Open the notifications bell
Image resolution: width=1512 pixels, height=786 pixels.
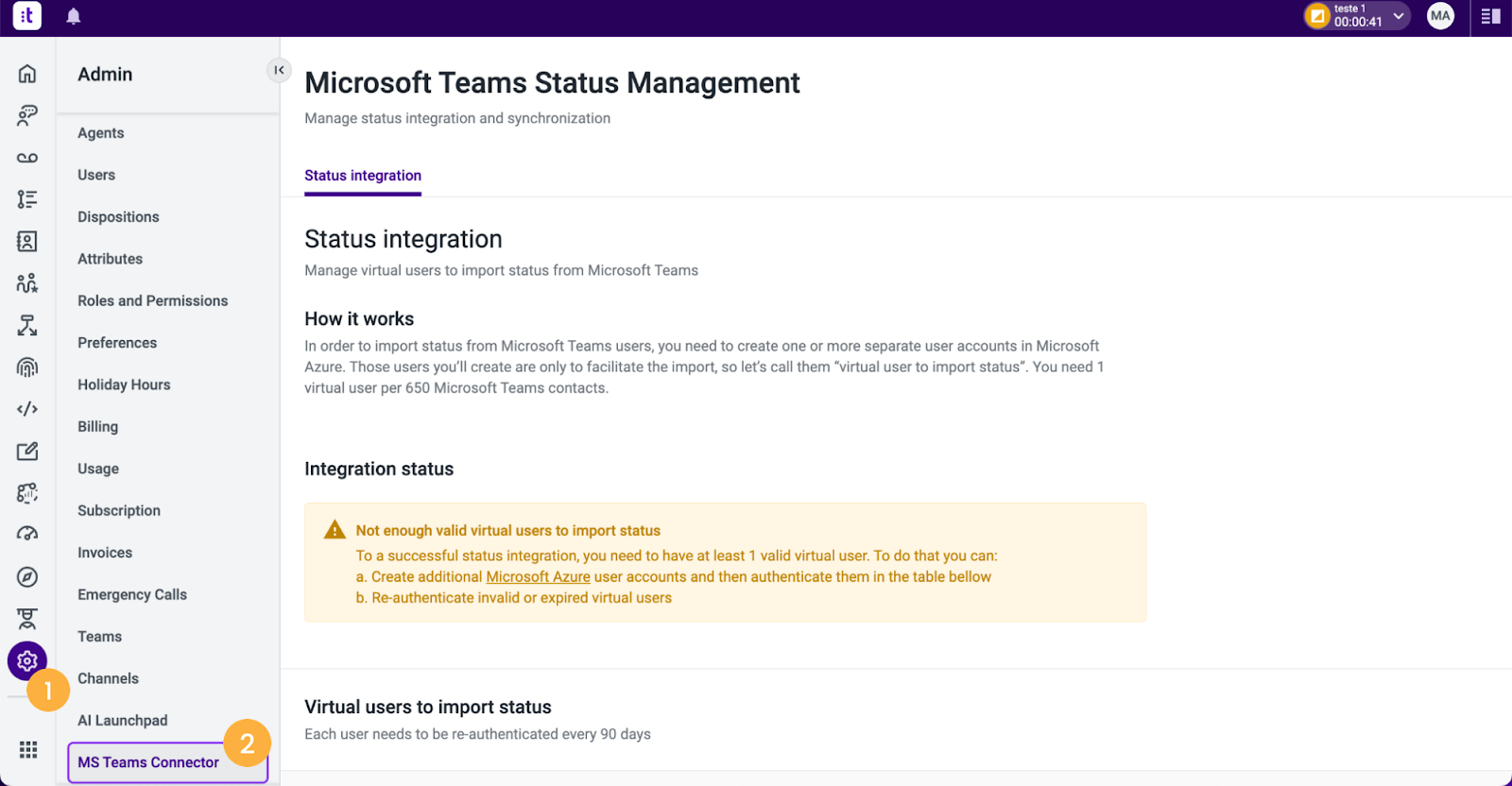(x=74, y=16)
